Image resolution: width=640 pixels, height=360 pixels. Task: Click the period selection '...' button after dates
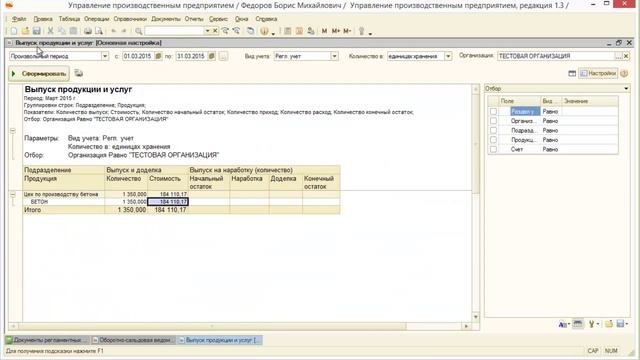[x=223, y=56]
